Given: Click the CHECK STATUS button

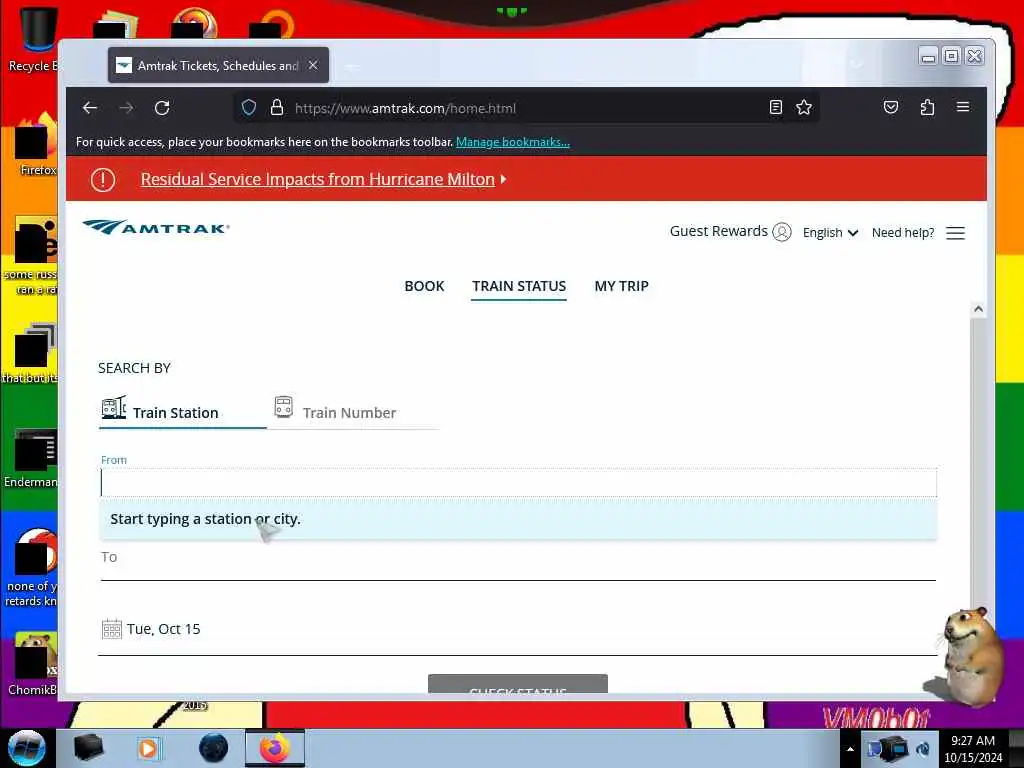Looking at the screenshot, I should click(518, 684).
